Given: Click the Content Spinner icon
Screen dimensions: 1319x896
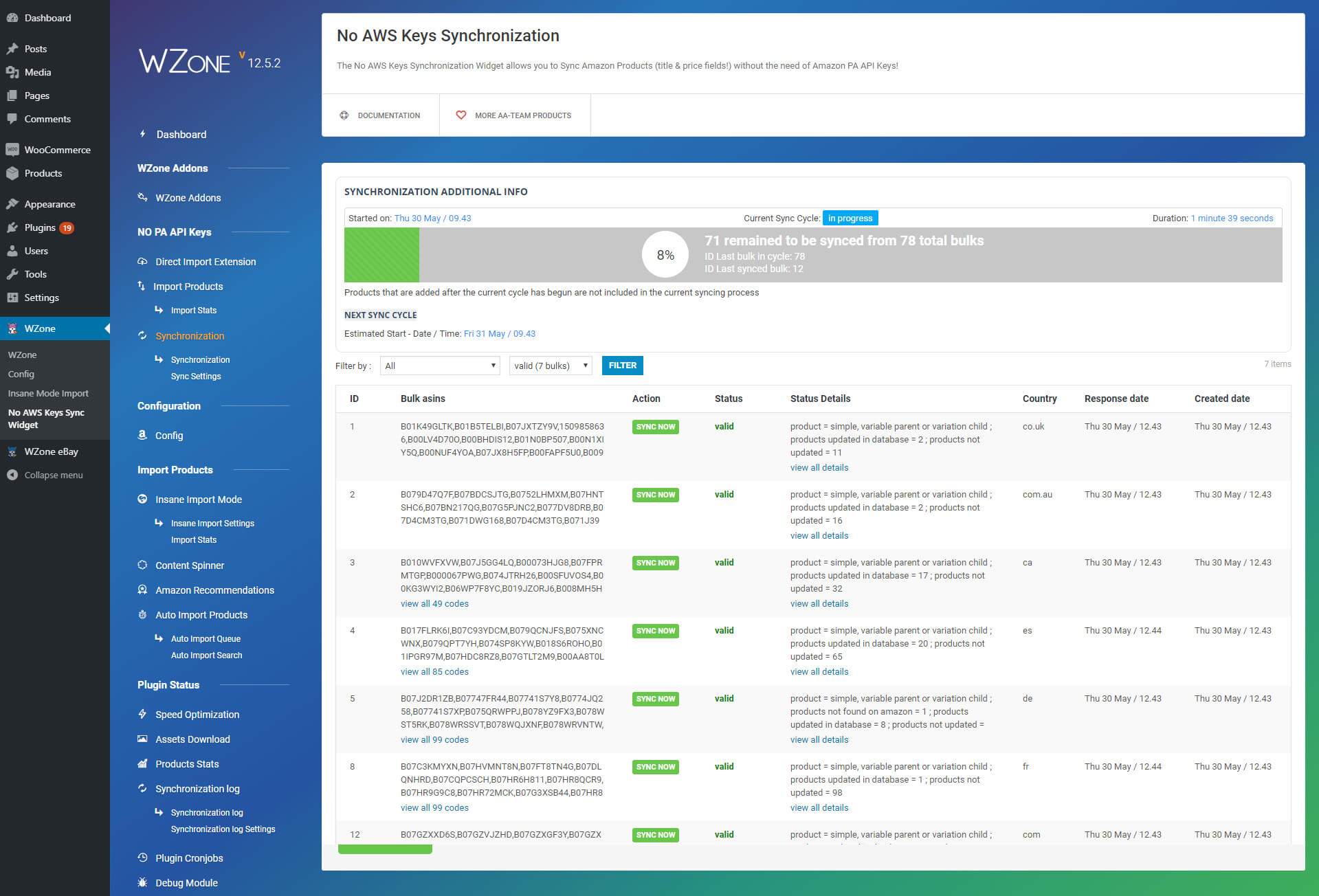Looking at the screenshot, I should pyautogui.click(x=142, y=565).
